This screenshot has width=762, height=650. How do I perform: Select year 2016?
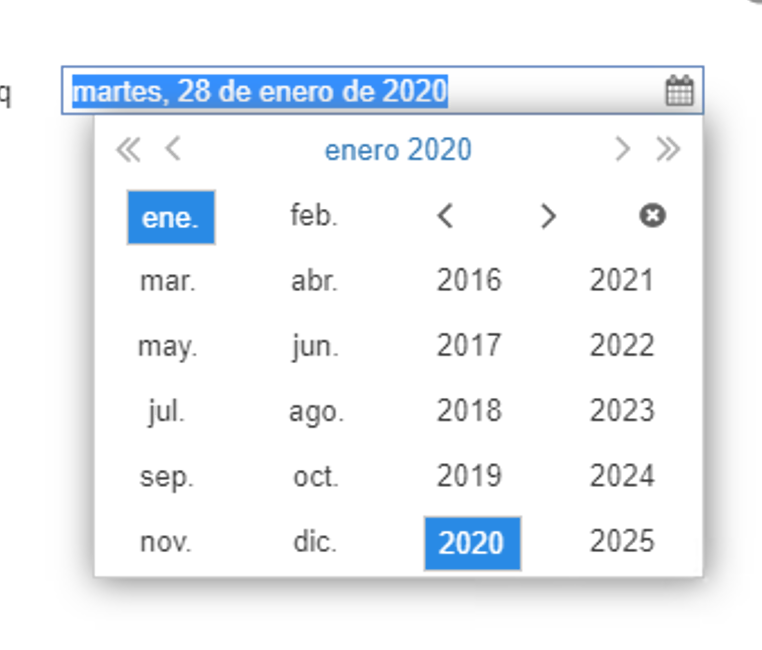click(469, 281)
